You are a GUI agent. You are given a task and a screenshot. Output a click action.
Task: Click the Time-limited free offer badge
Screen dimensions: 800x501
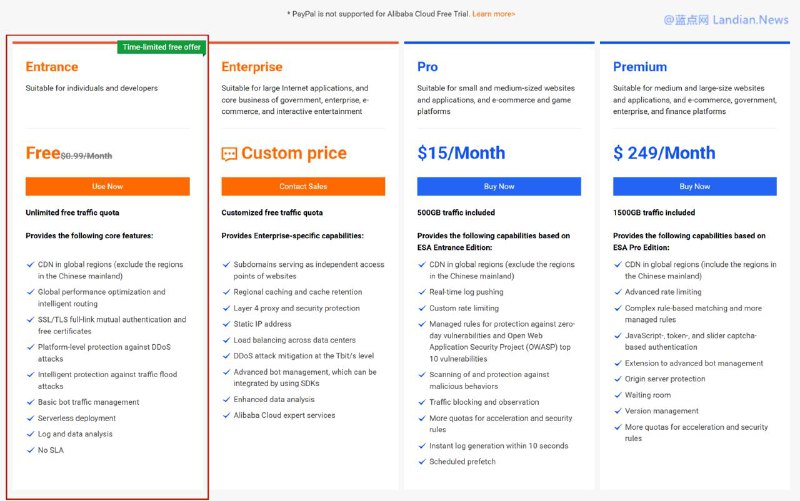click(159, 46)
